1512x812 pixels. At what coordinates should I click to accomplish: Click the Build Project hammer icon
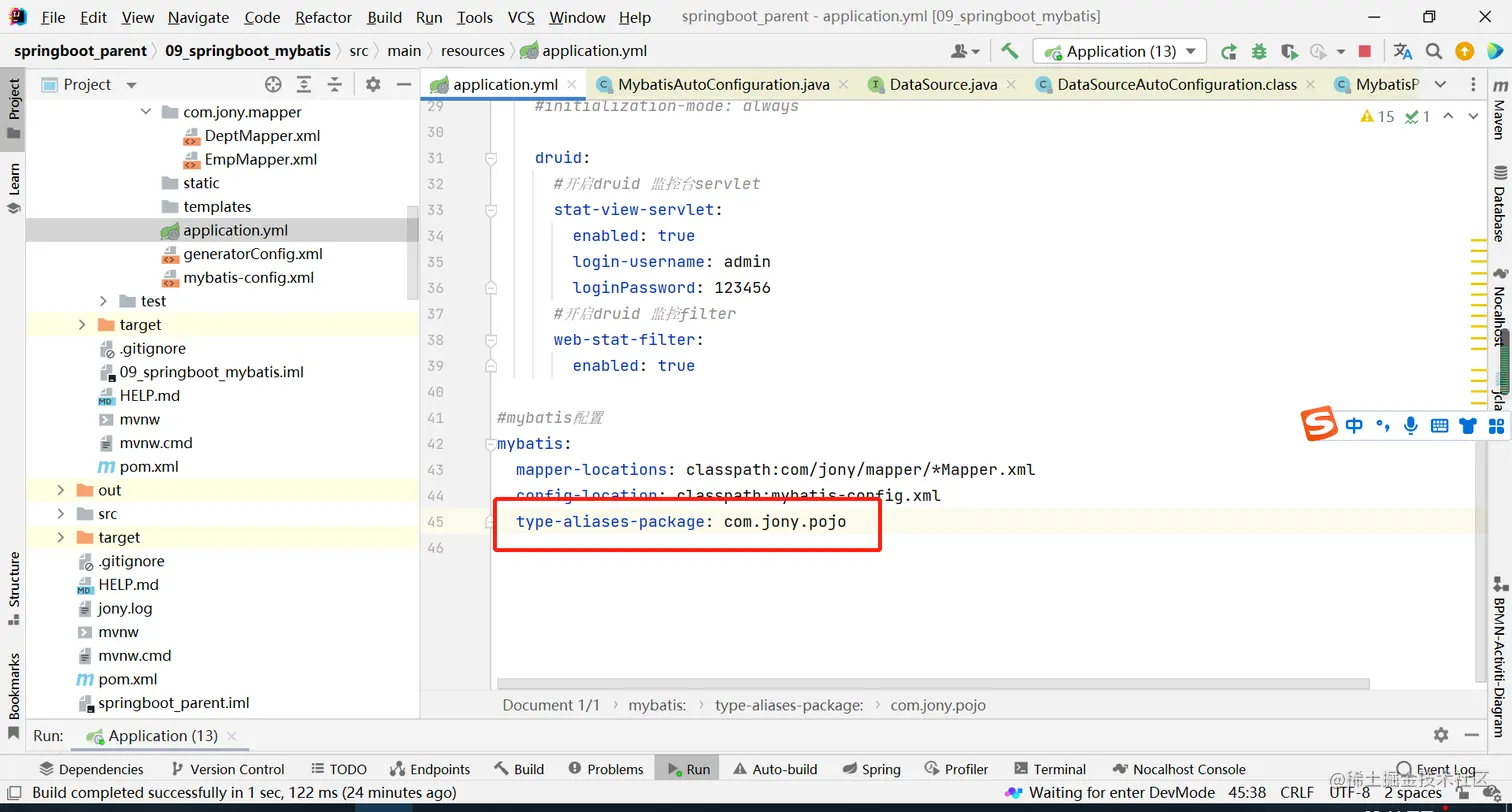pyautogui.click(x=1009, y=51)
